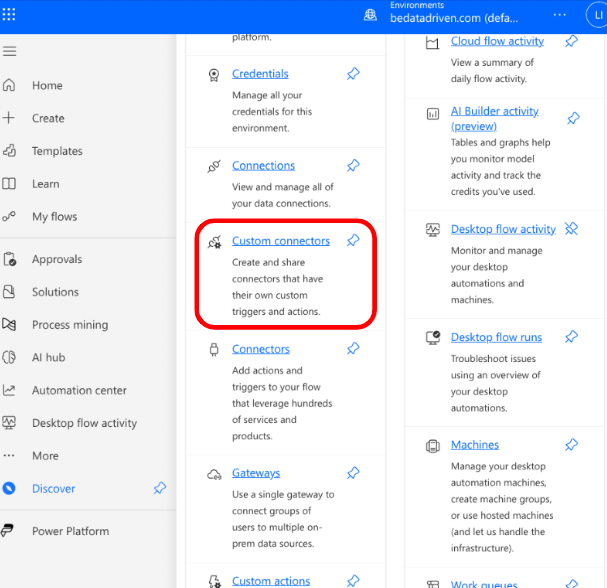Pin Desktop flow runs to navigation
The width and height of the screenshot is (607, 588).
[571, 337]
